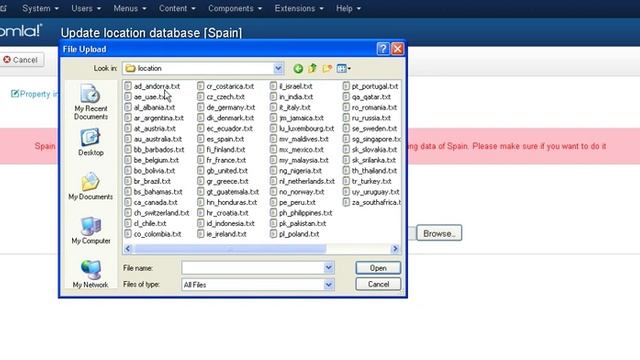Click Cancel in File Upload dialog
Image resolution: width=640 pixels, height=360 pixels.
[378, 284]
